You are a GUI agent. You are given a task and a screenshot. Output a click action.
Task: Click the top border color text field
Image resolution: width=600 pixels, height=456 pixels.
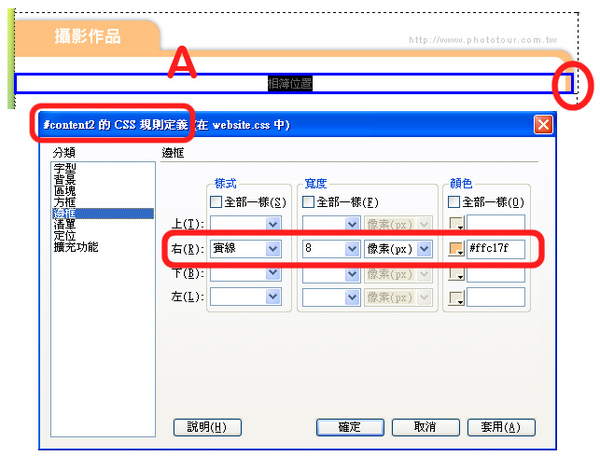pyautogui.click(x=496, y=223)
